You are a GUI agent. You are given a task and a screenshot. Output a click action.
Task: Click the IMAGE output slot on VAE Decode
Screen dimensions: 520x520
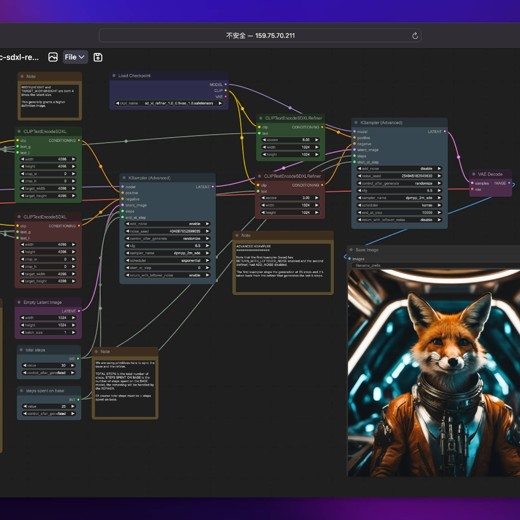(509, 183)
